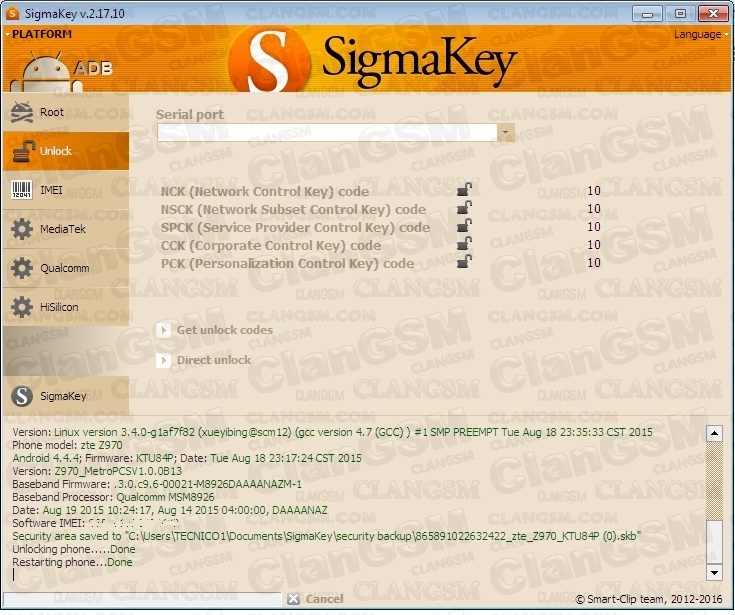Select the Unlock tab
Viewport: 735px width, 615px height.
[x=66, y=151]
